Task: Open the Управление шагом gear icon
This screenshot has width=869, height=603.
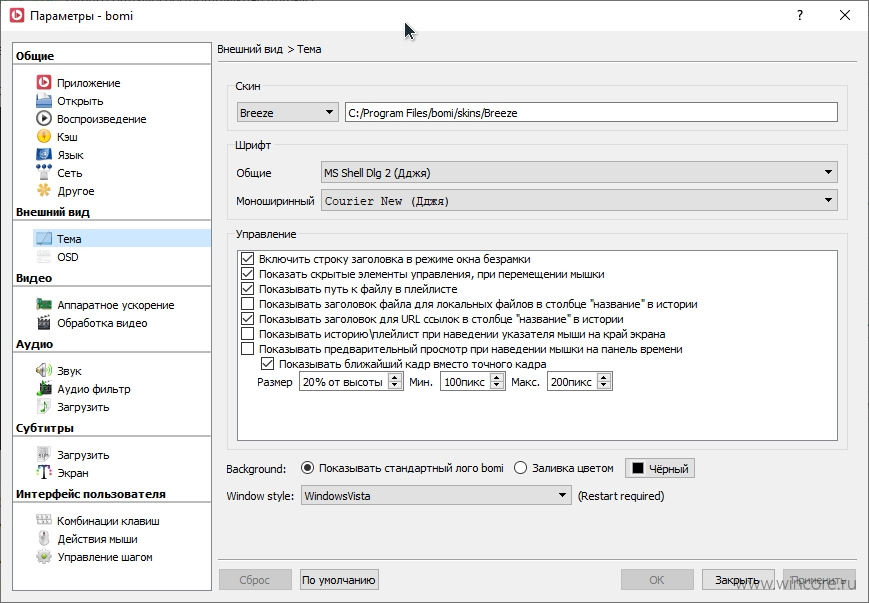Action: 44,556
